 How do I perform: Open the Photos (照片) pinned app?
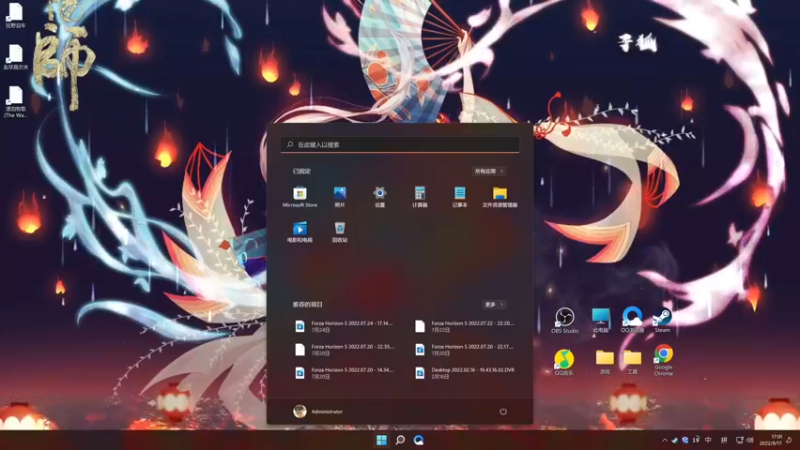(x=340, y=196)
